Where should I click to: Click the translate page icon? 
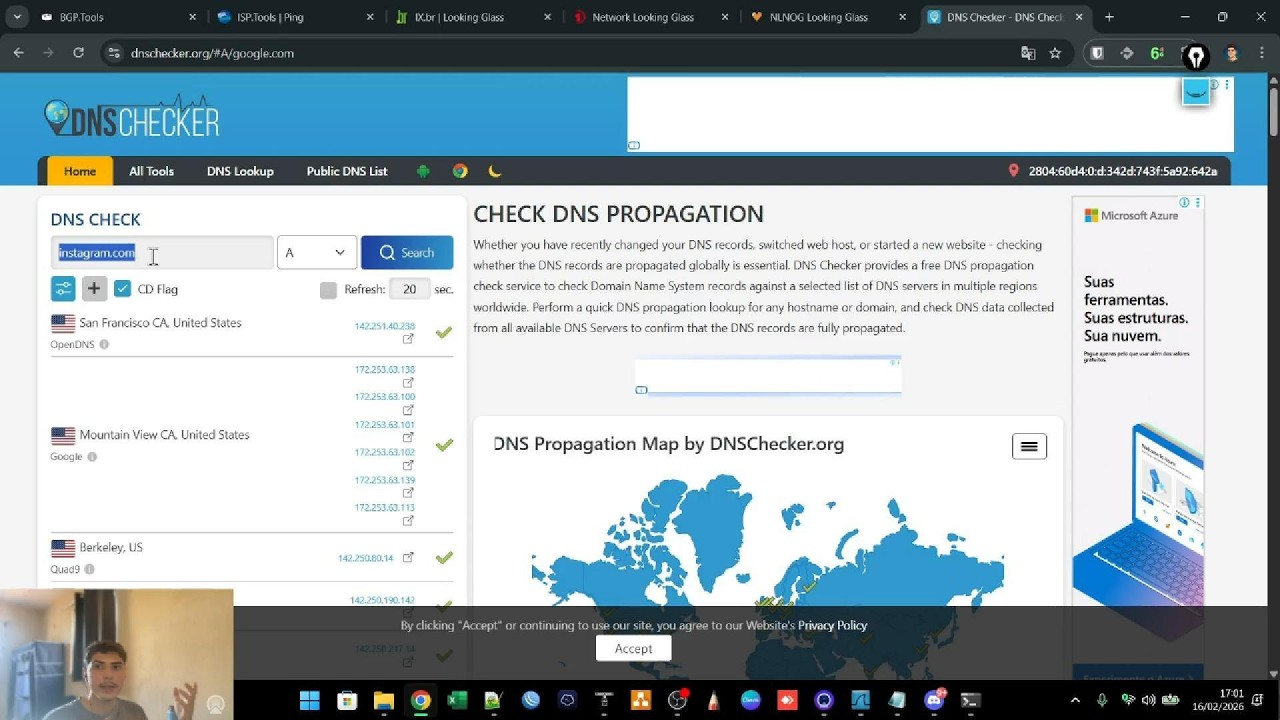pos(1028,53)
